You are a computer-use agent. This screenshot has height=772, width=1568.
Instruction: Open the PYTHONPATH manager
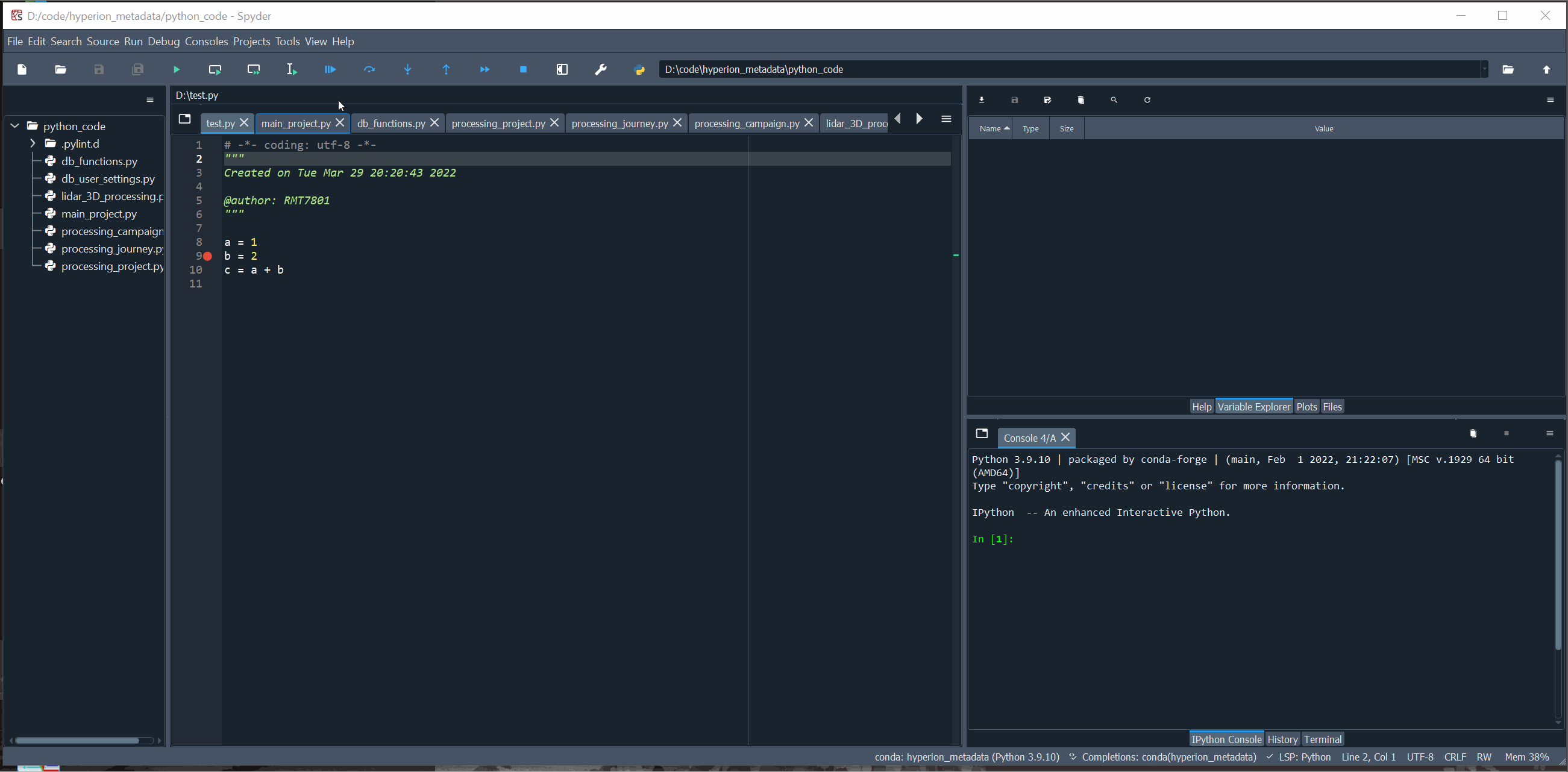(x=640, y=69)
